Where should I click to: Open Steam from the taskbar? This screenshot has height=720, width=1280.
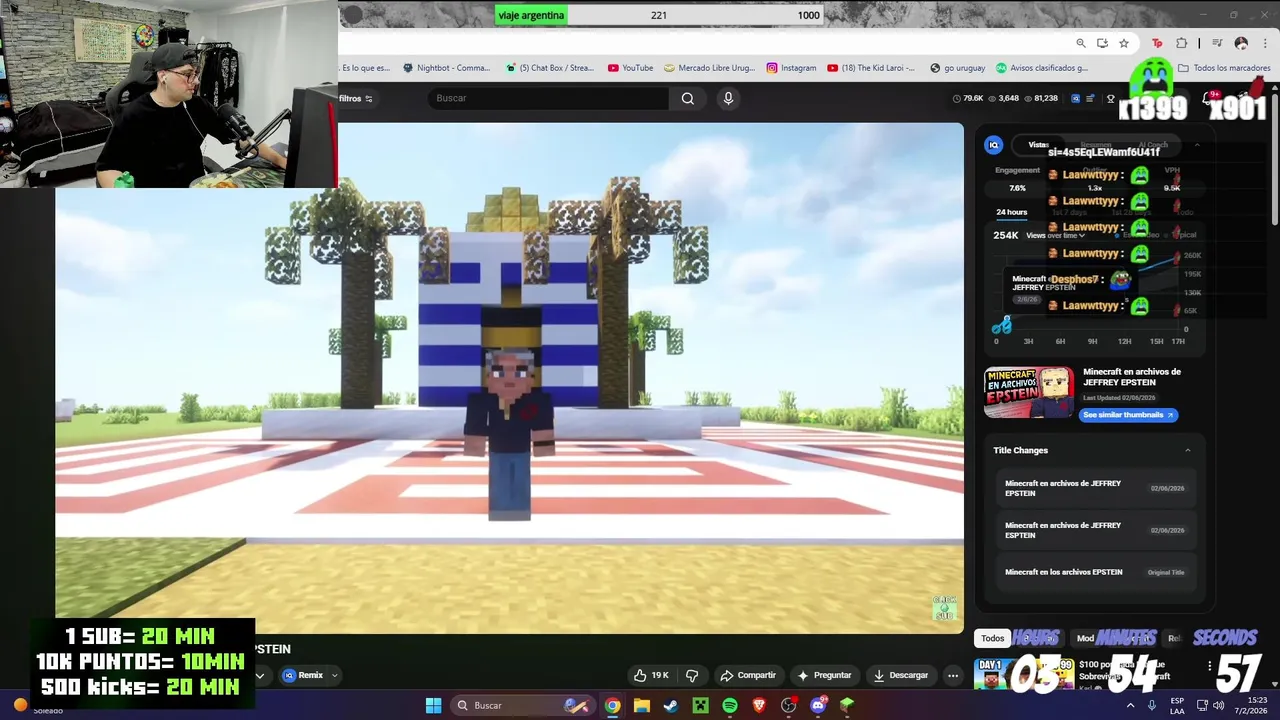tap(671, 705)
